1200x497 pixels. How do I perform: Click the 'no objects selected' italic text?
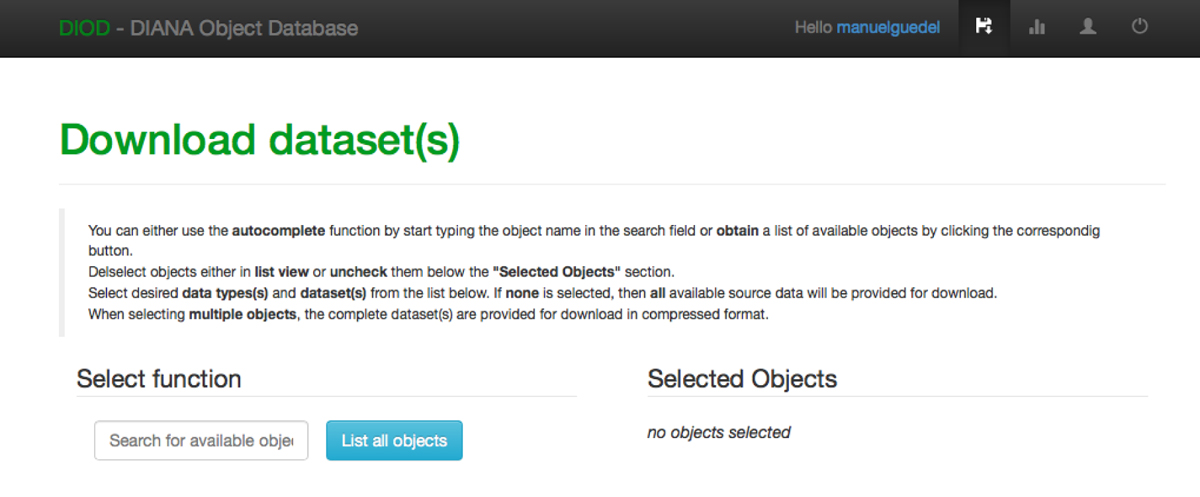(719, 432)
